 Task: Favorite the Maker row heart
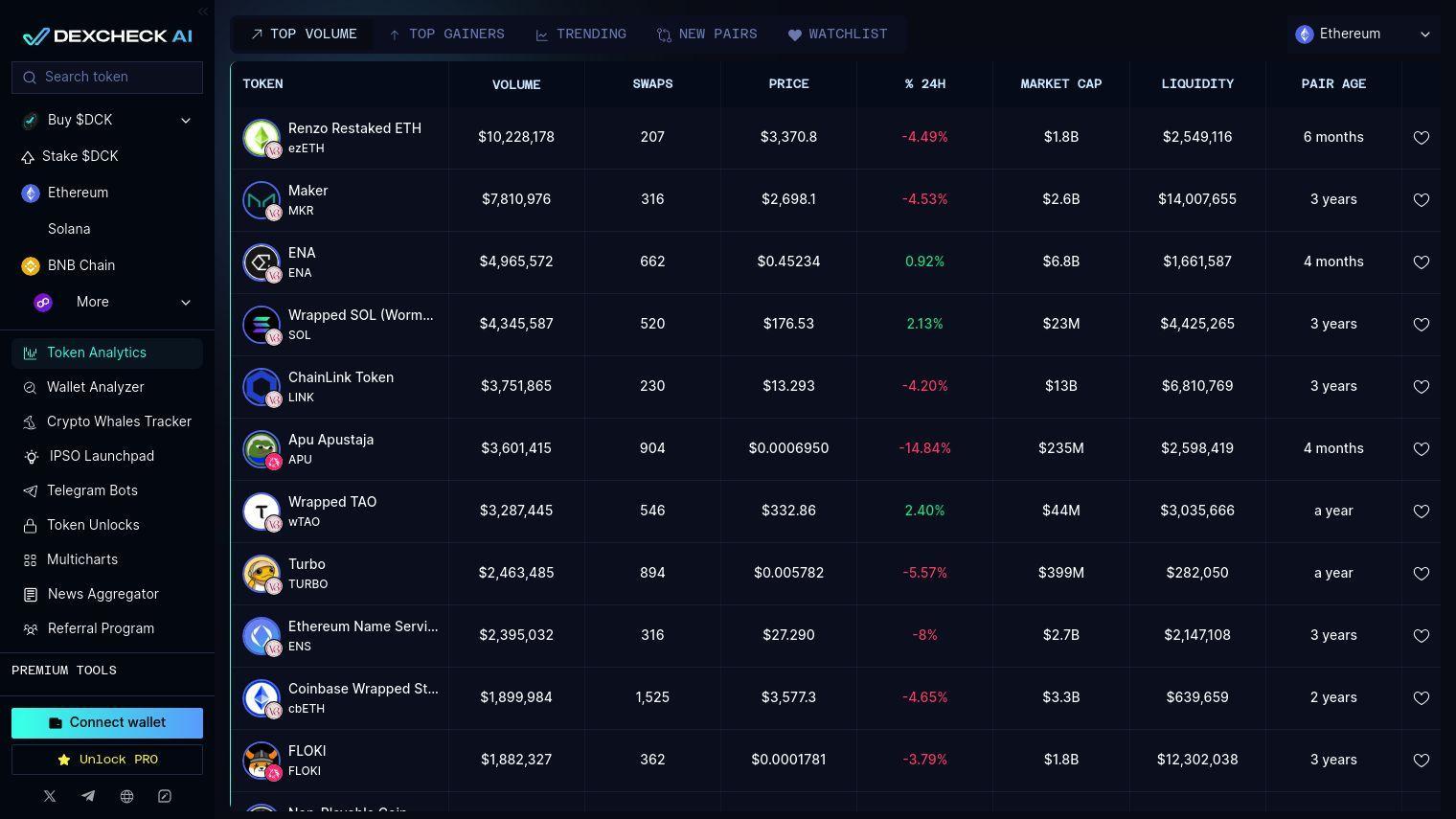click(1422, 200)
